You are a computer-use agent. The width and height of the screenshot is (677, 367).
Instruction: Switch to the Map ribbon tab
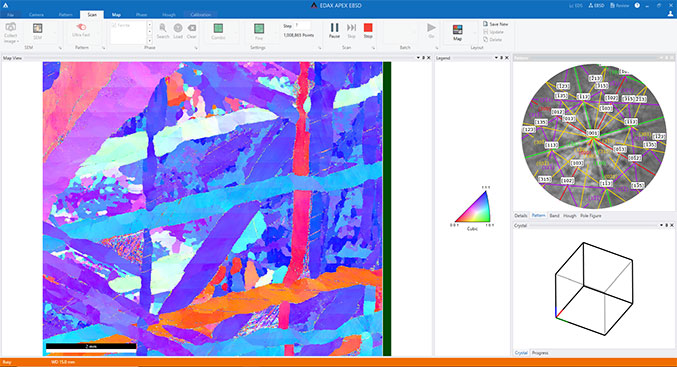[x=117, y=15]
